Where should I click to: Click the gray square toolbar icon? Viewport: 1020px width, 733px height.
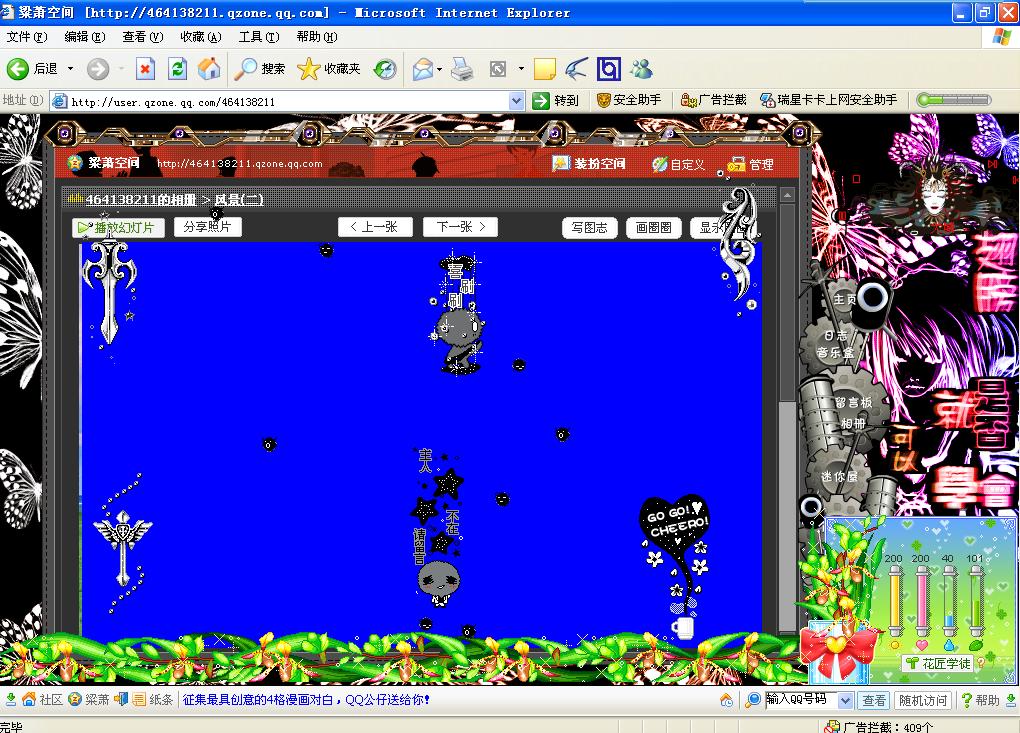point(498,68)
